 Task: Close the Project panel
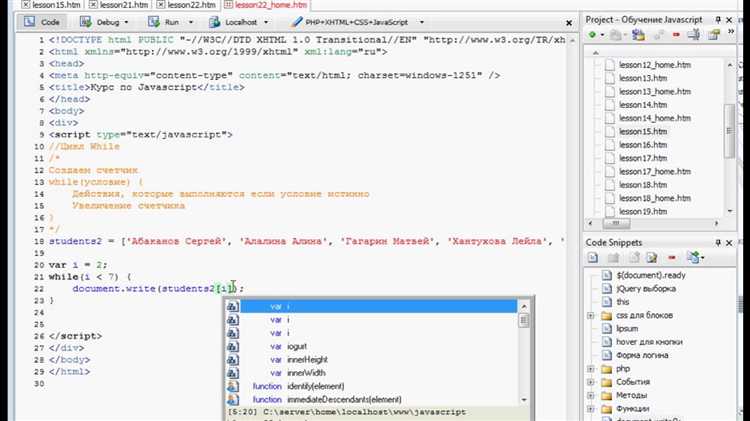(729, 20)
